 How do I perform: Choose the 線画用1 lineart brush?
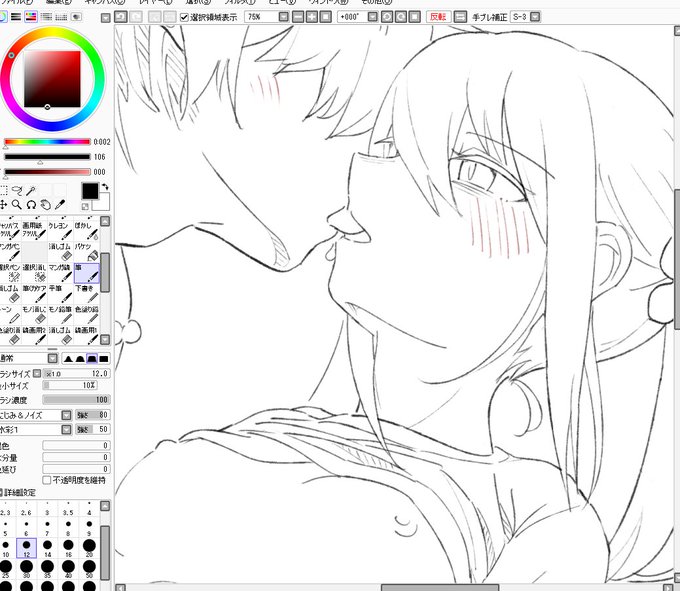[x=86, y=336]
